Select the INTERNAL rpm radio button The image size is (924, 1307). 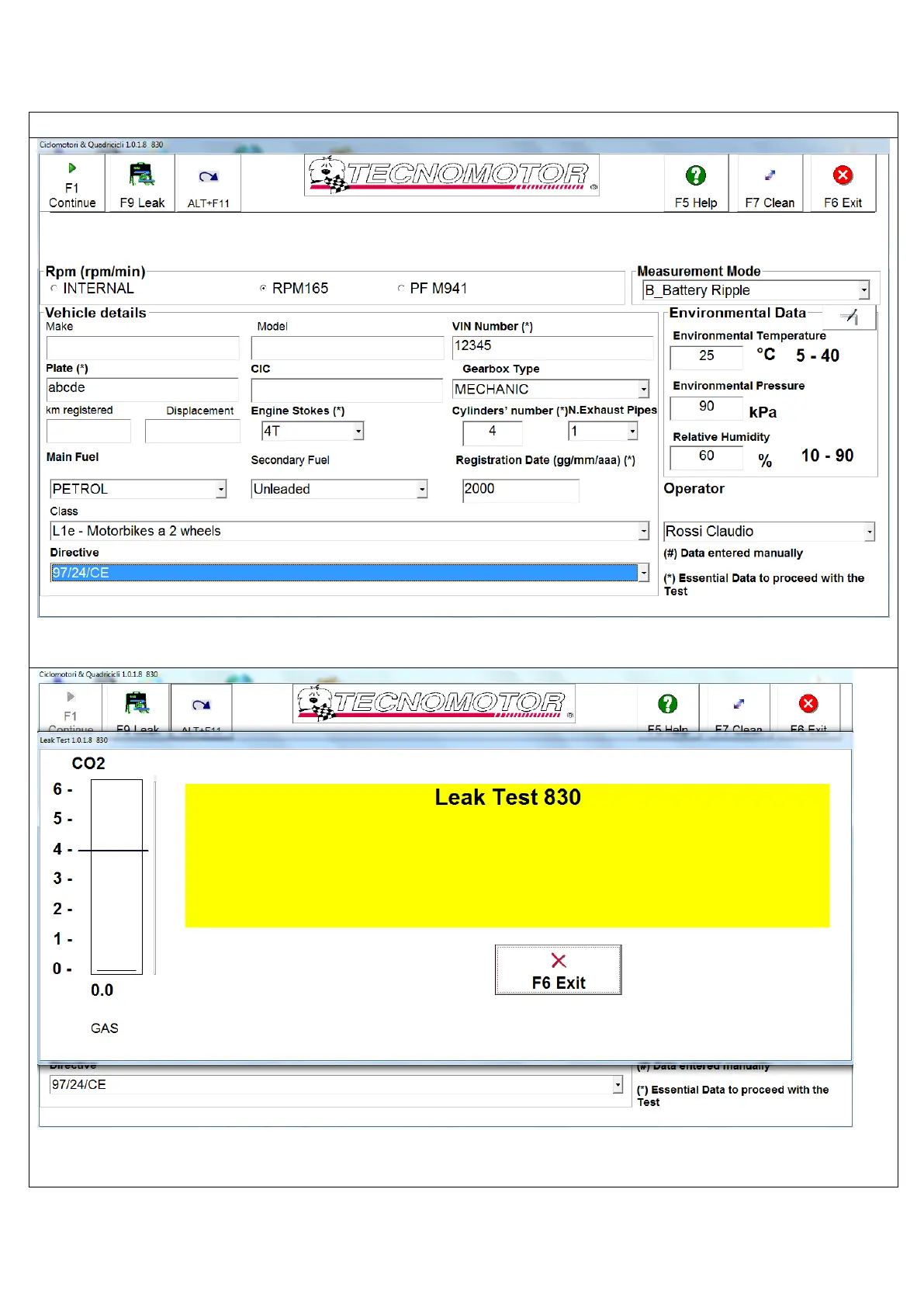click(54, 289)
